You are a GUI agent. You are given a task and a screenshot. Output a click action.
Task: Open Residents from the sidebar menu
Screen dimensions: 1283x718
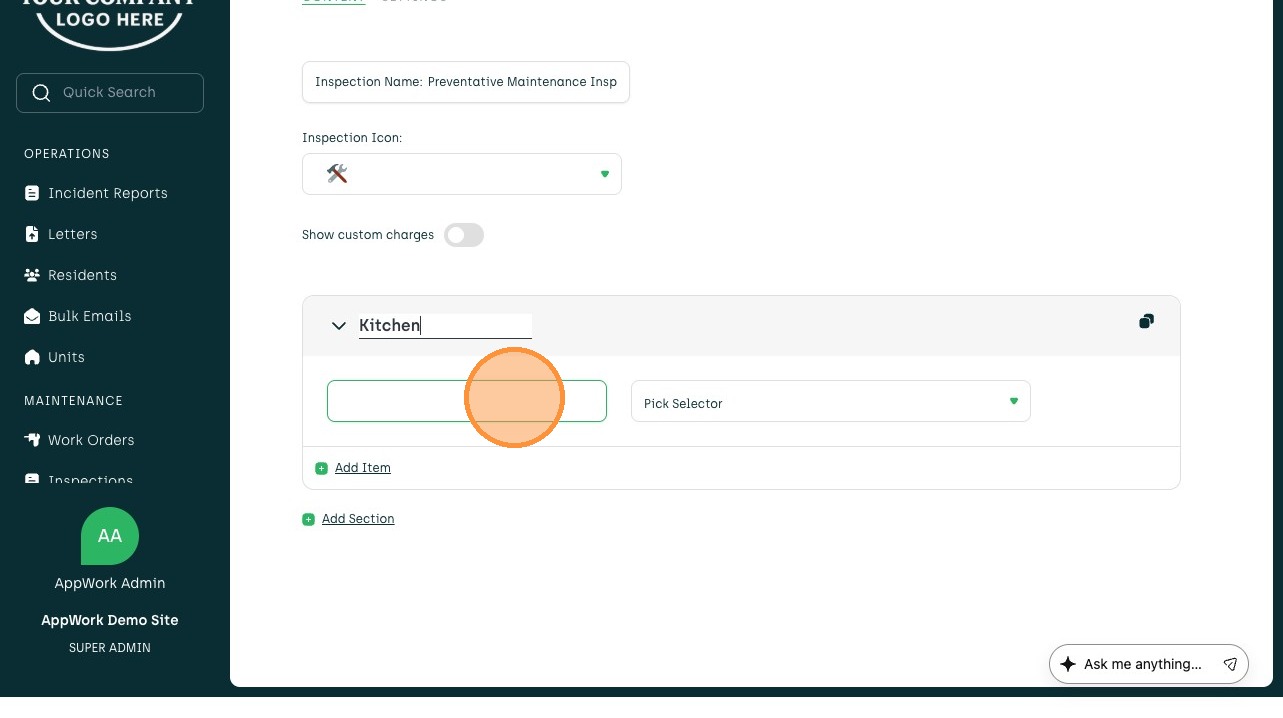pos(82,275)
